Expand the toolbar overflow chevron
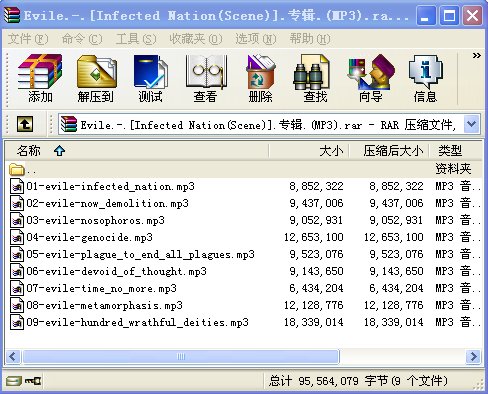Screen dimensions: 488x394 click(477, 55)
